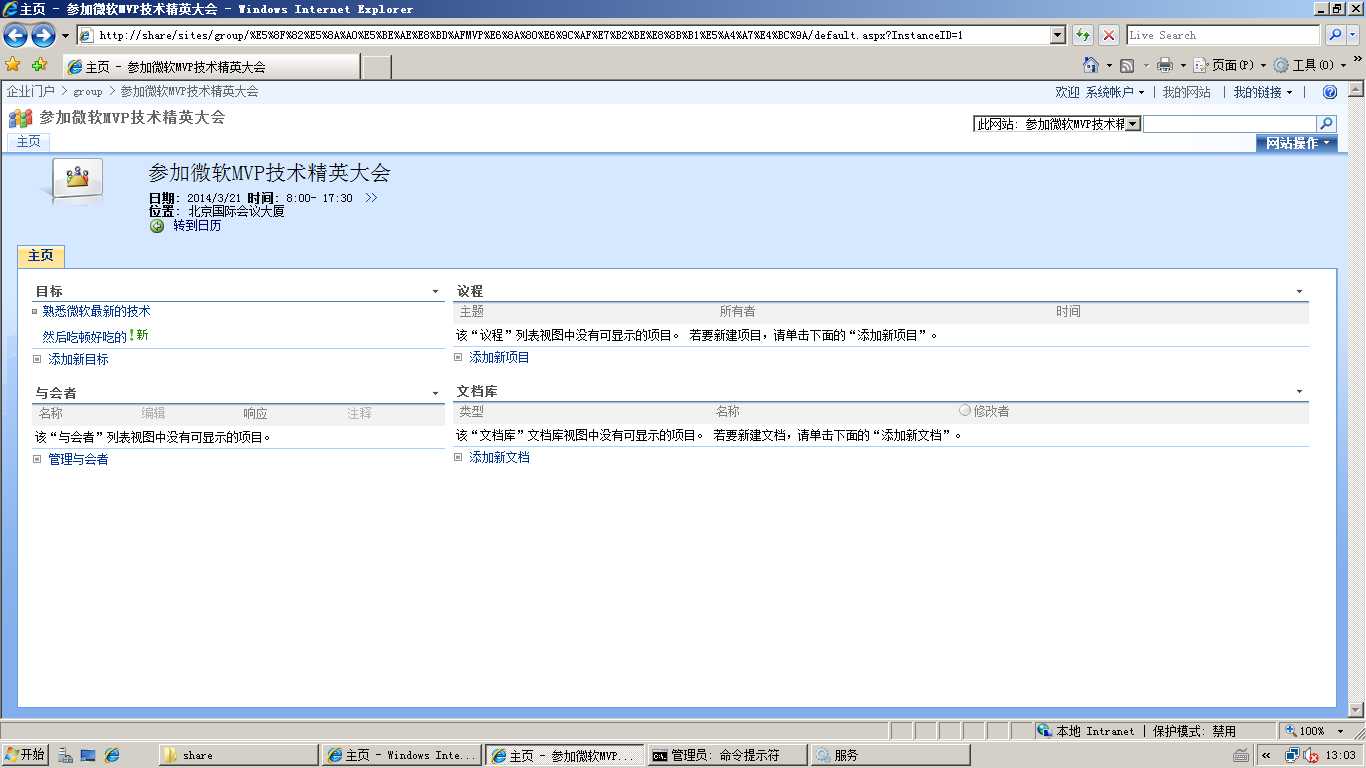Select the yellow 主页 page tab
The height and width of the screenshot is (768, 1366).
[41, 256]
